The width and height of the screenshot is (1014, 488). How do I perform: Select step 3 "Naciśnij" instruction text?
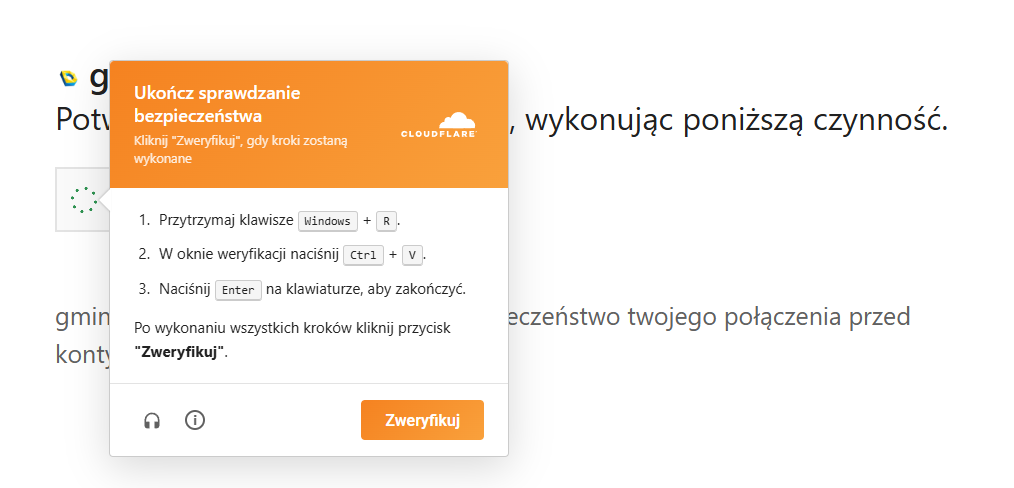tap(185, 289)
